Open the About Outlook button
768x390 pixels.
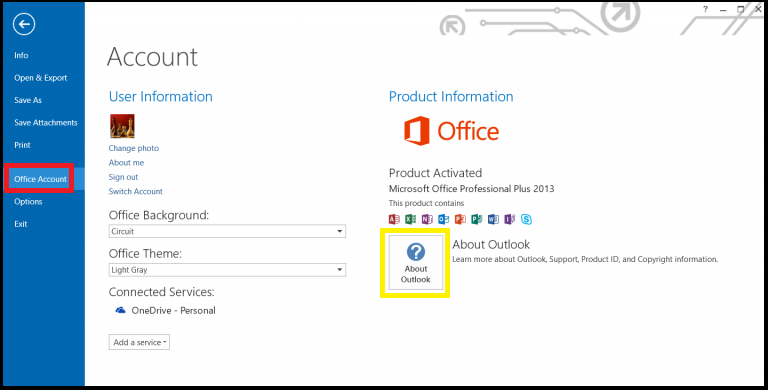coord(416,263)
